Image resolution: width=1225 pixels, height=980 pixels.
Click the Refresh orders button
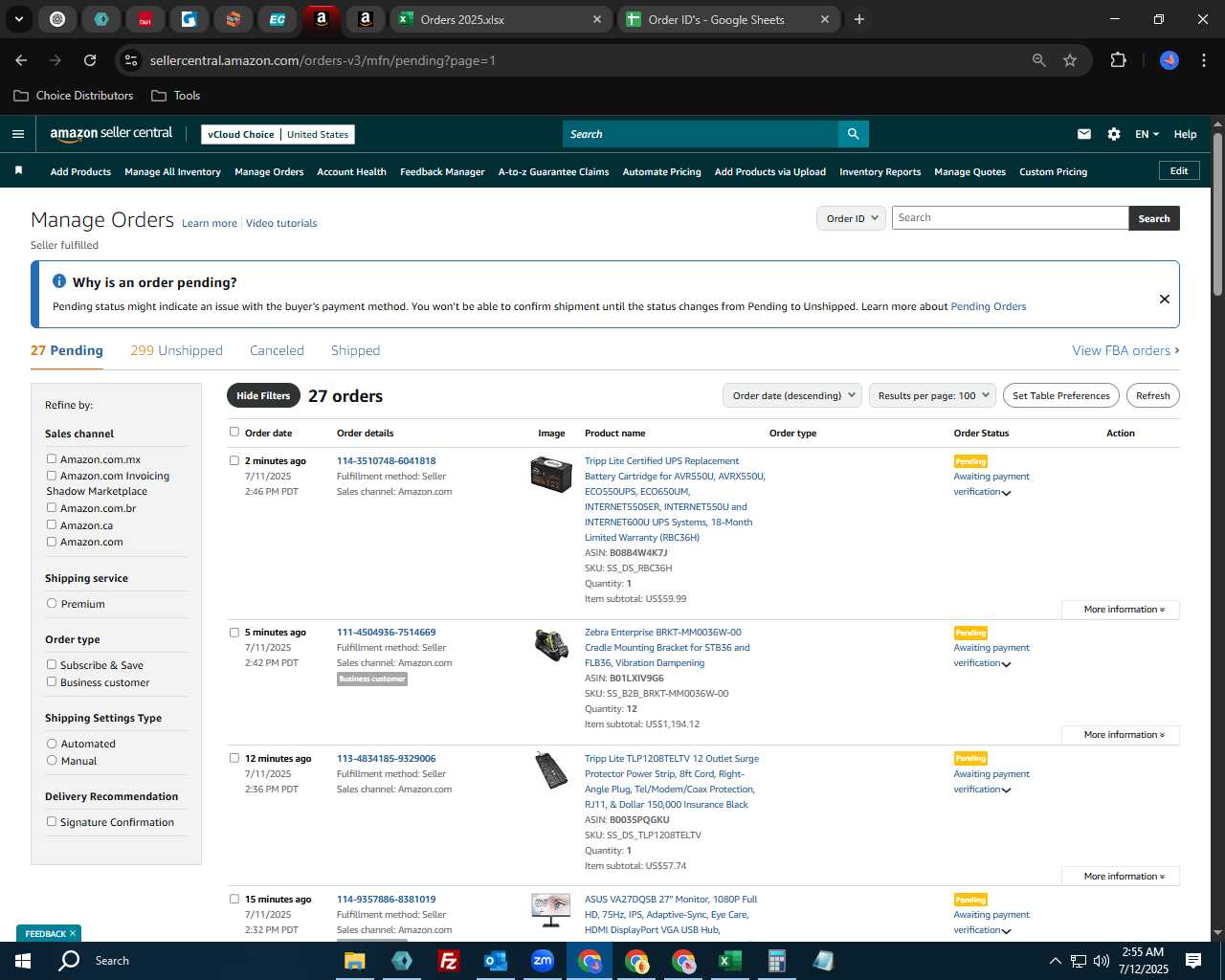pyautogui.click(x=1152, y=395)
